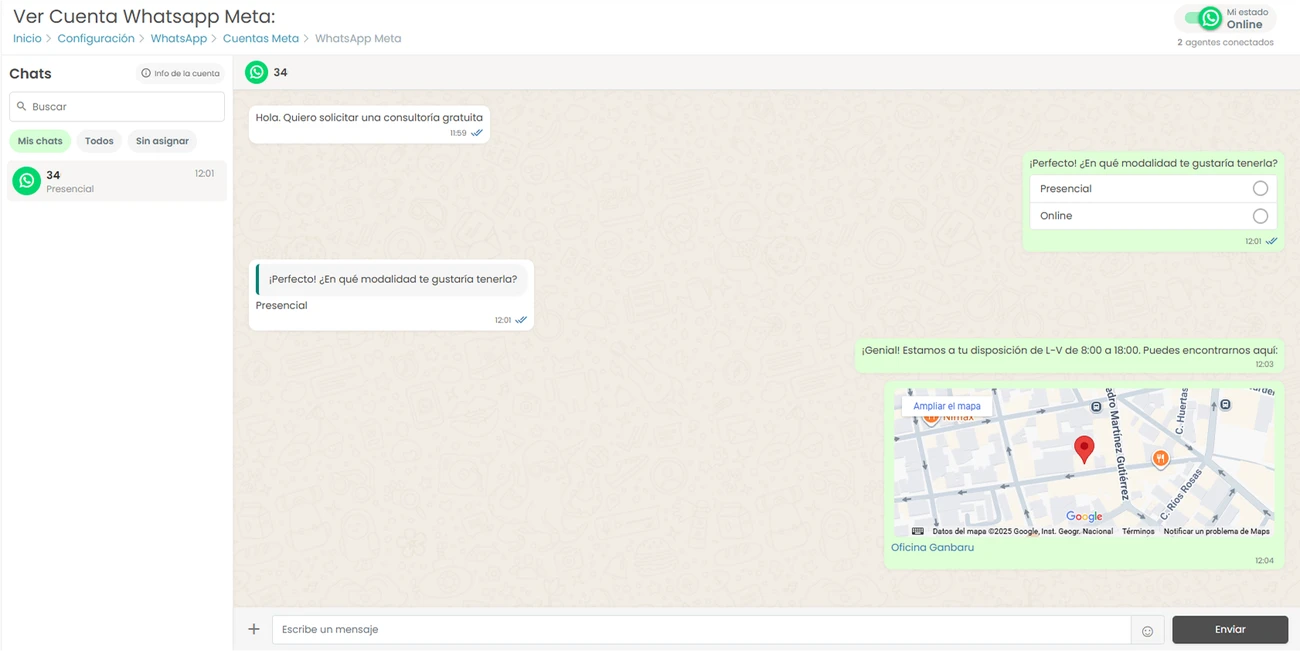The width and height of the screenshot is (1300, 651).
Task: Open Info de la cuenta
Action: [180, 73]
